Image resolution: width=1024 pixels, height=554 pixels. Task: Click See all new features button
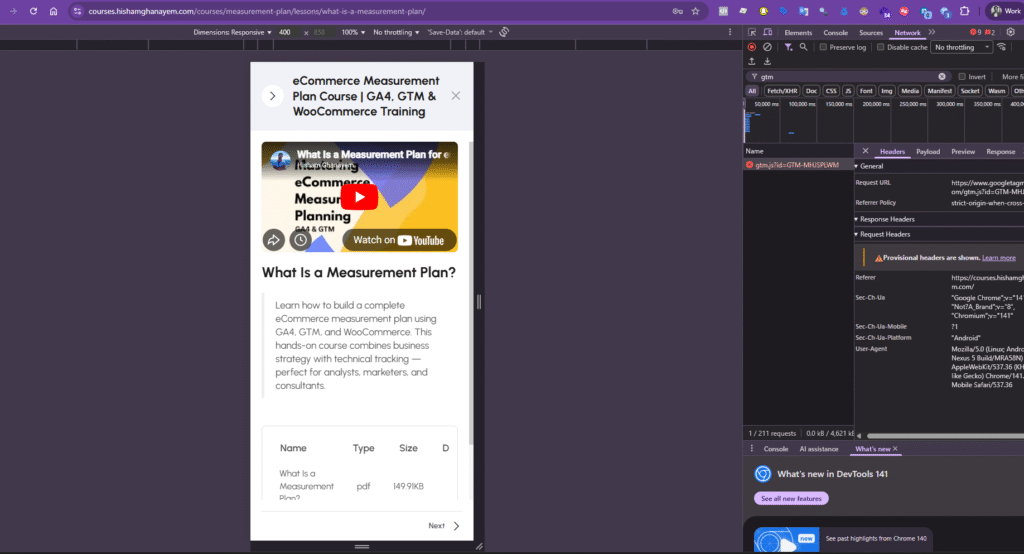pos(791,498)
